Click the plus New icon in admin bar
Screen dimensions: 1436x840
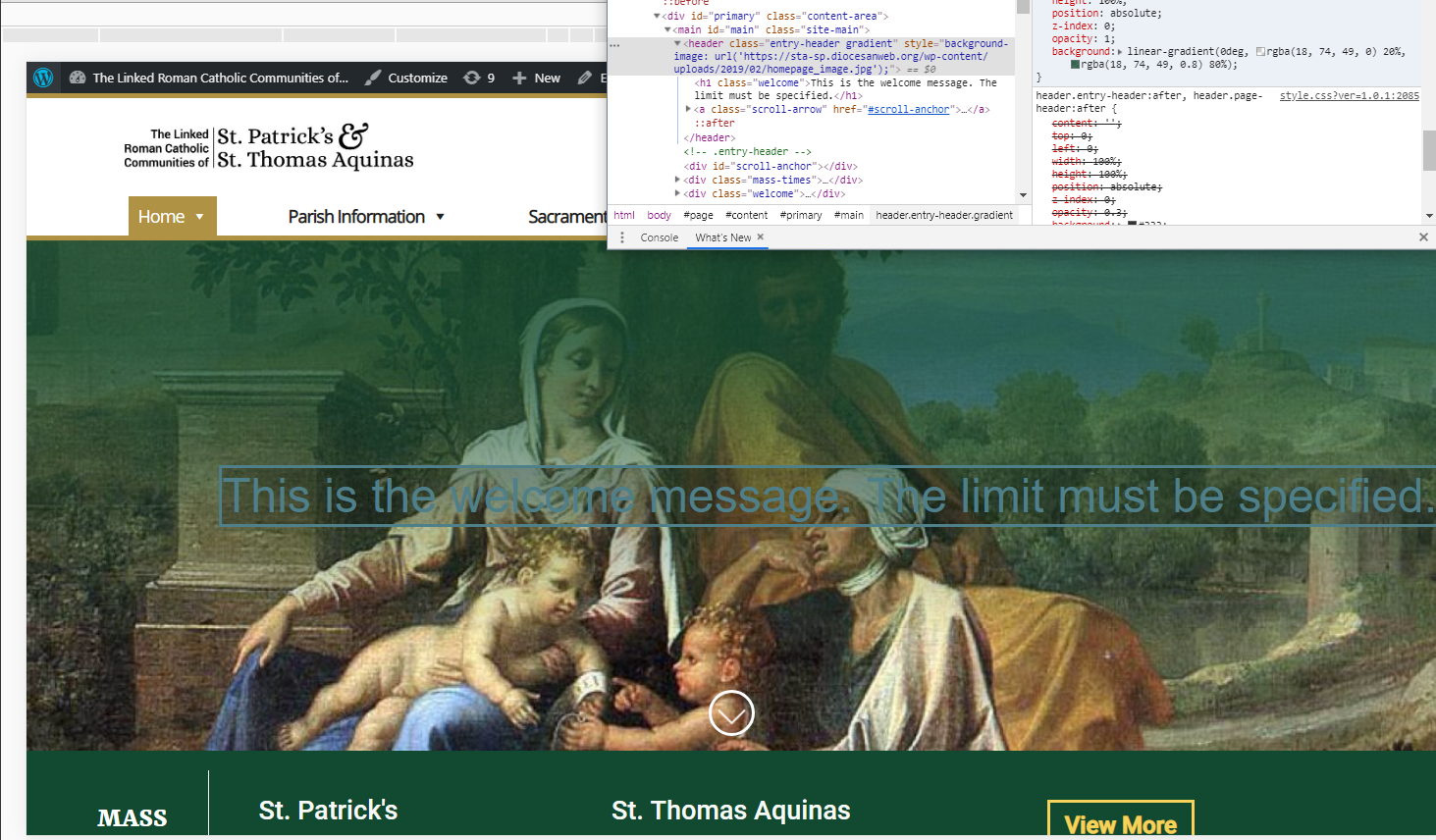coord(519,78)
